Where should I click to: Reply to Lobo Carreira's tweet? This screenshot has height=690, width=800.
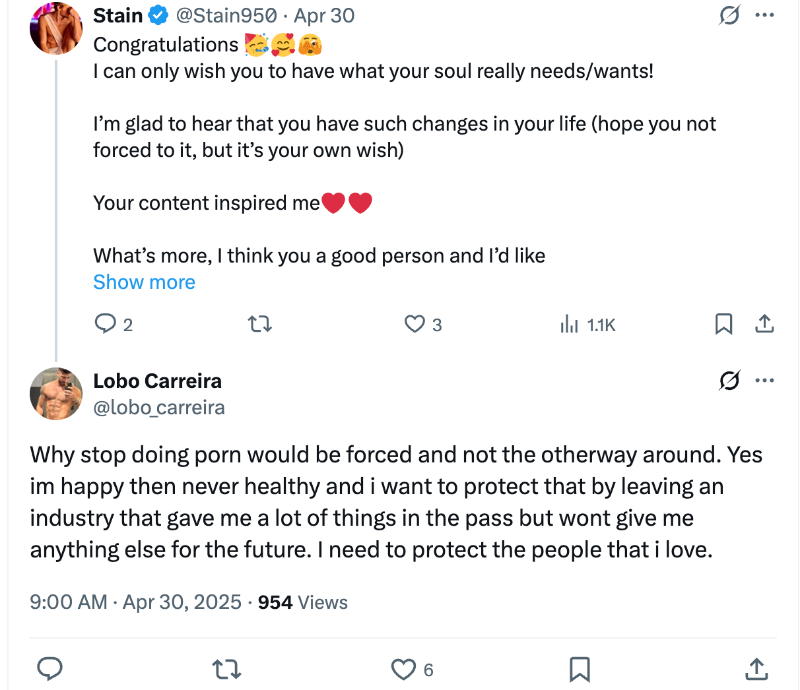(x=50, y=668)
